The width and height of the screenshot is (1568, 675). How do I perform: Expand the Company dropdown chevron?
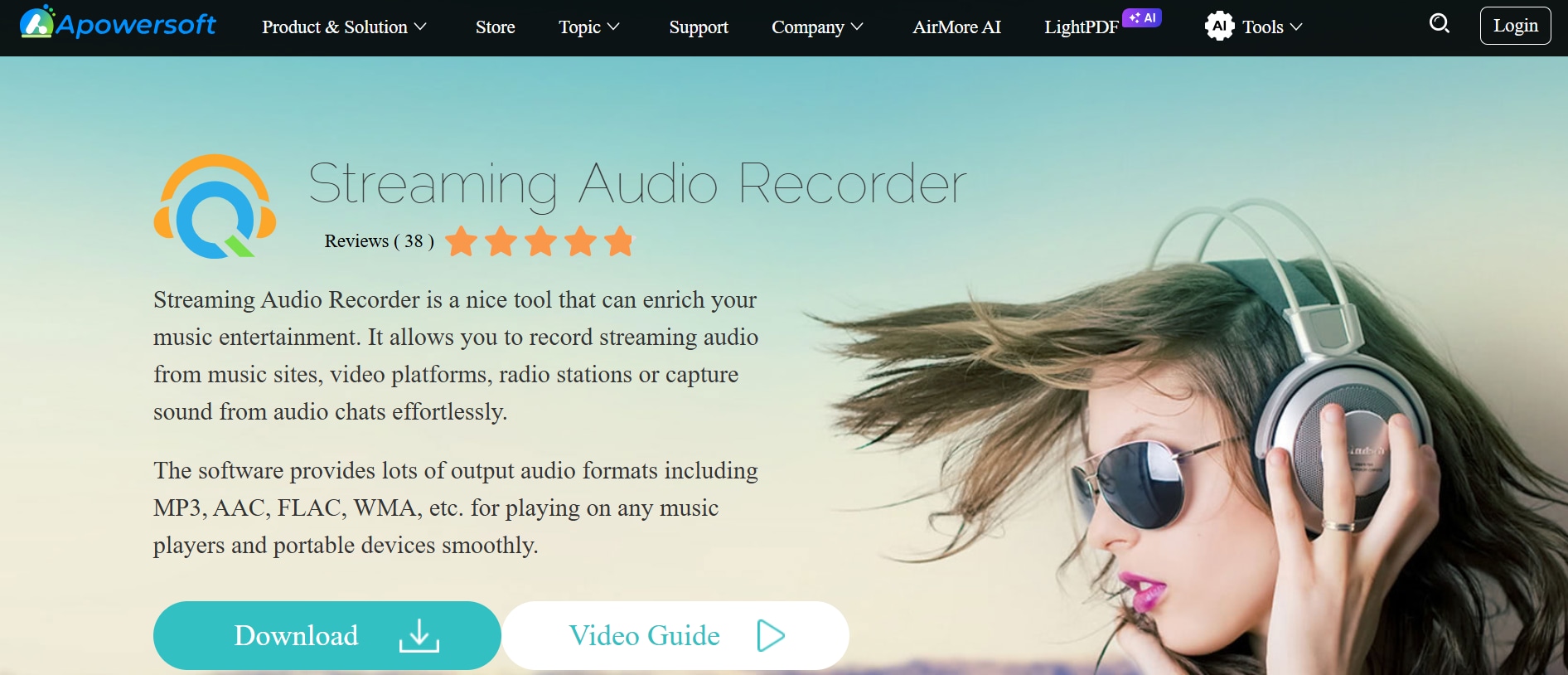point(857,27)
